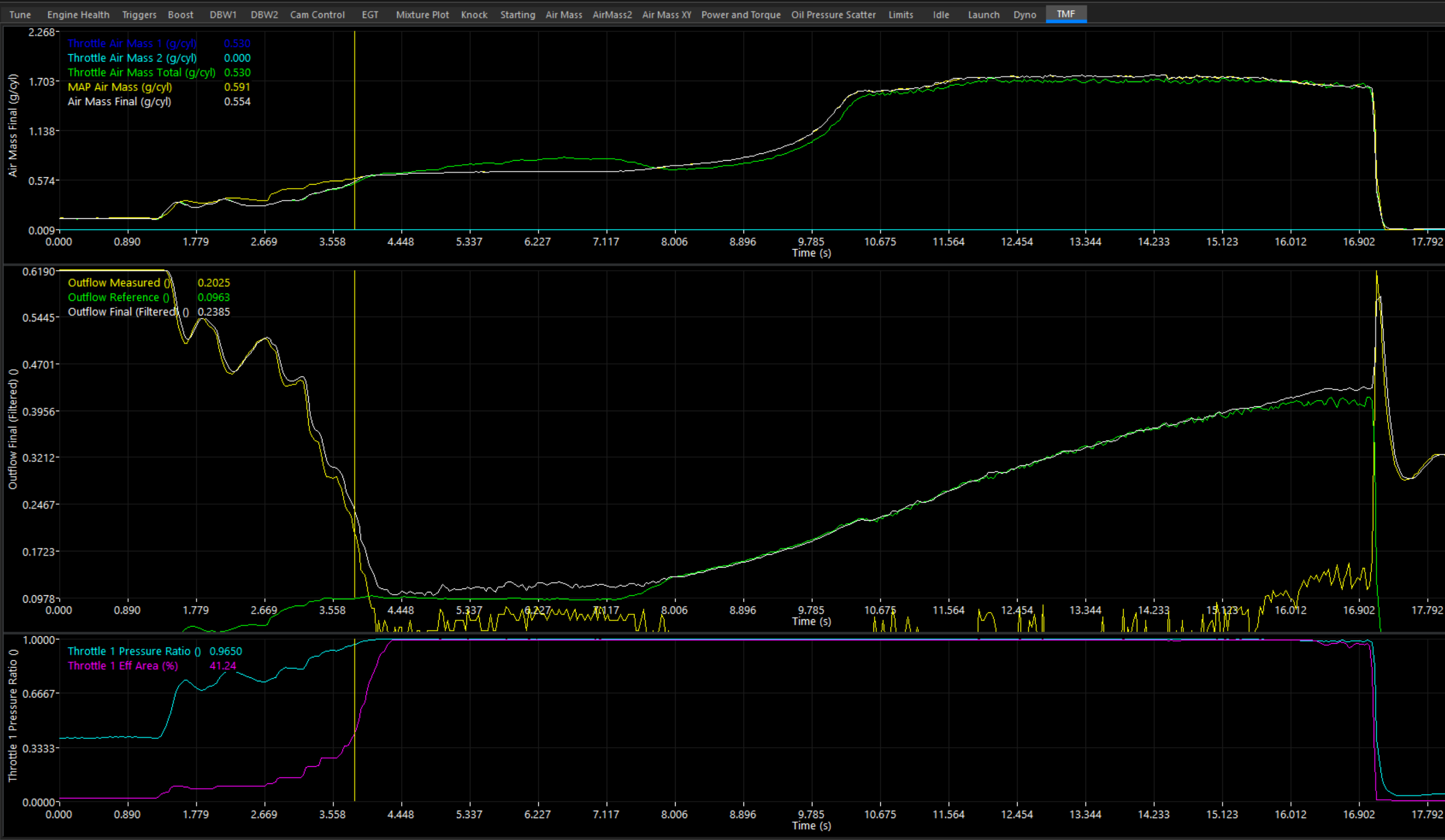Select the Throttle Air Mass Total legend entry
The height and width of the screenshot is (840, 1445).
click(142, 72)
